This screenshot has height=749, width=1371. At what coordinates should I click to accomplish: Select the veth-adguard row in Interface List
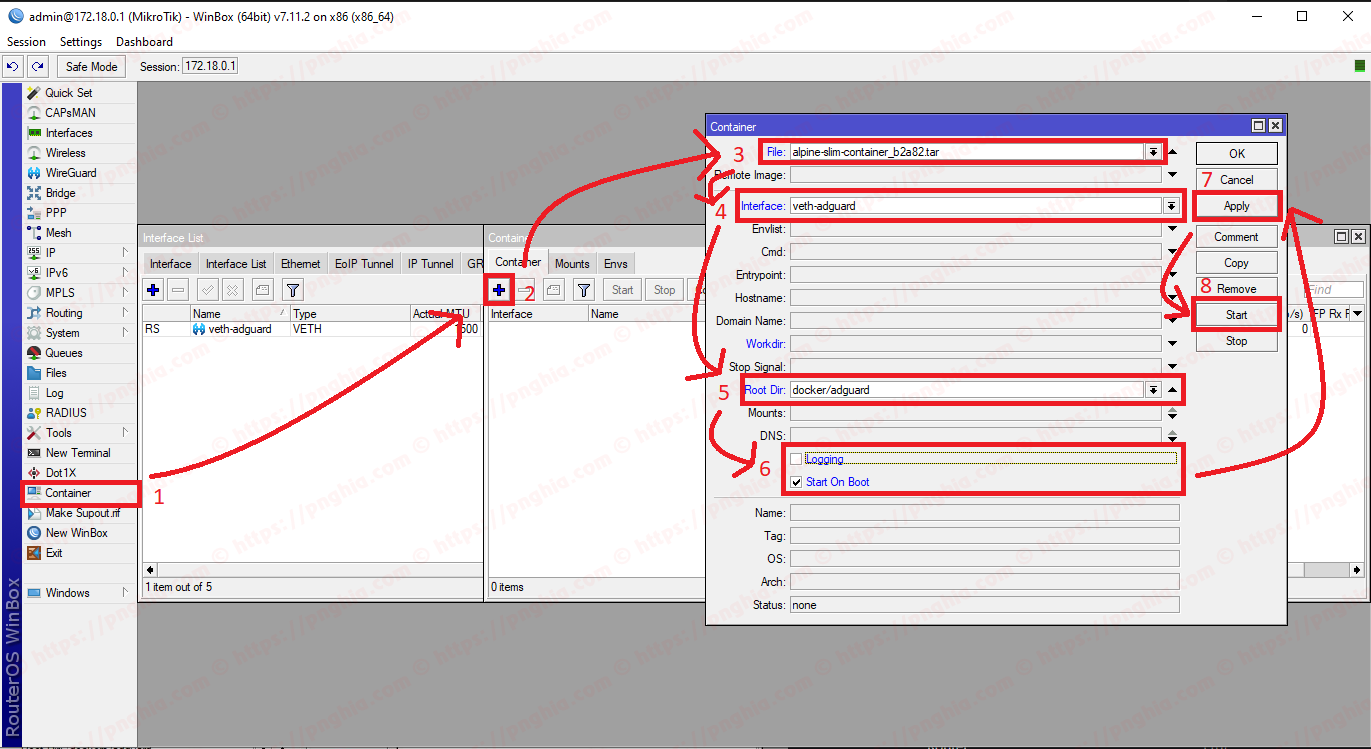(311, 329)
